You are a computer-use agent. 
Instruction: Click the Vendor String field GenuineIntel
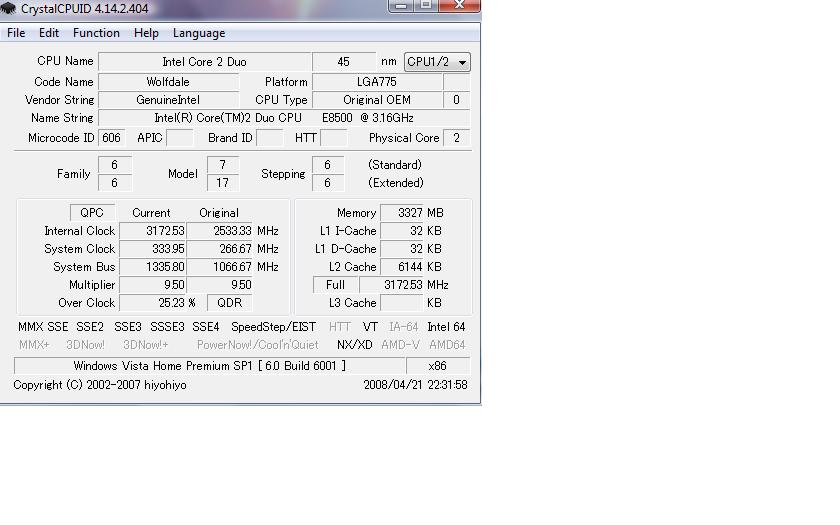coord(168,100)
